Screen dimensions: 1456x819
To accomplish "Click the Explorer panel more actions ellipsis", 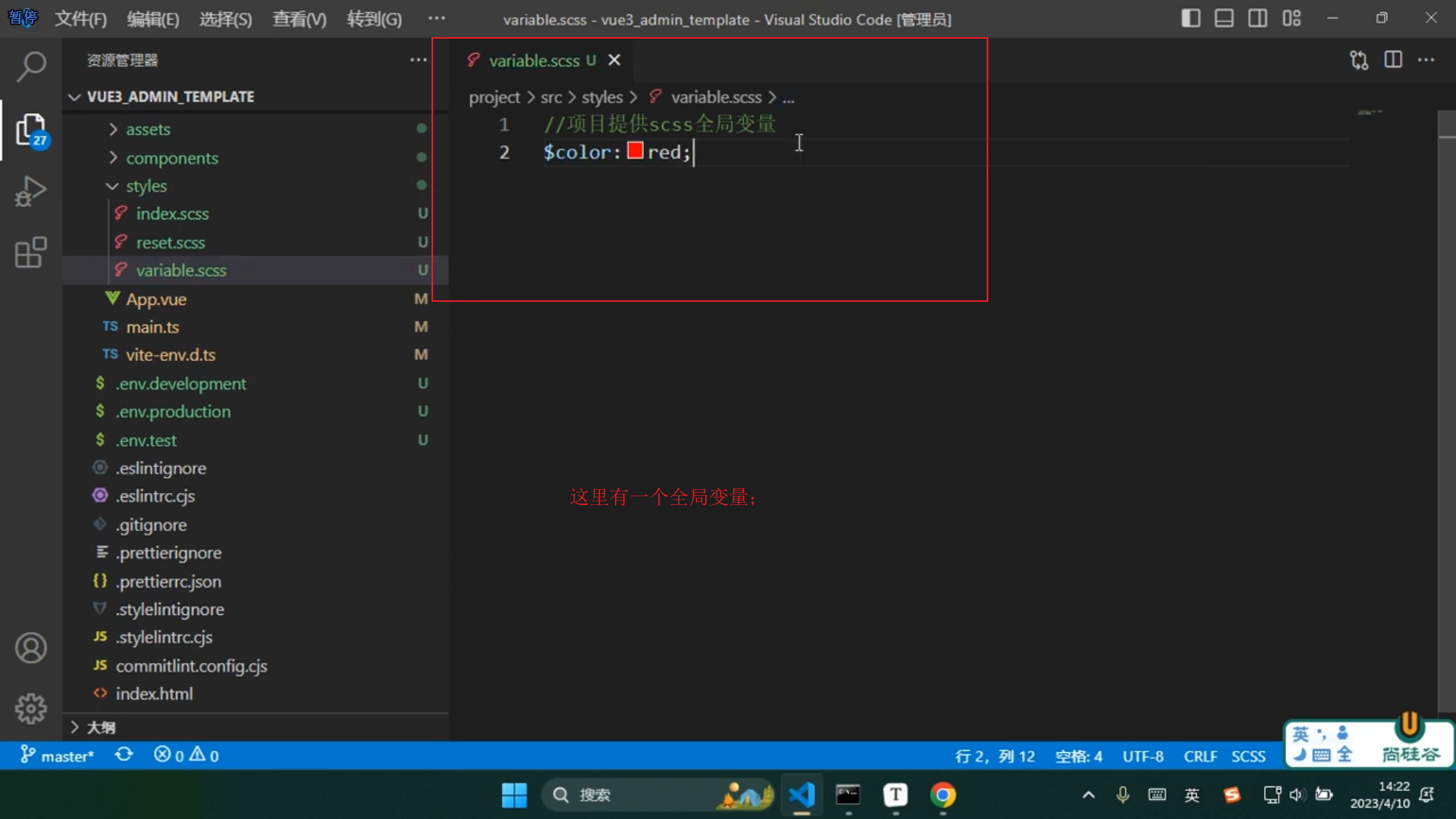I will 419,60.
